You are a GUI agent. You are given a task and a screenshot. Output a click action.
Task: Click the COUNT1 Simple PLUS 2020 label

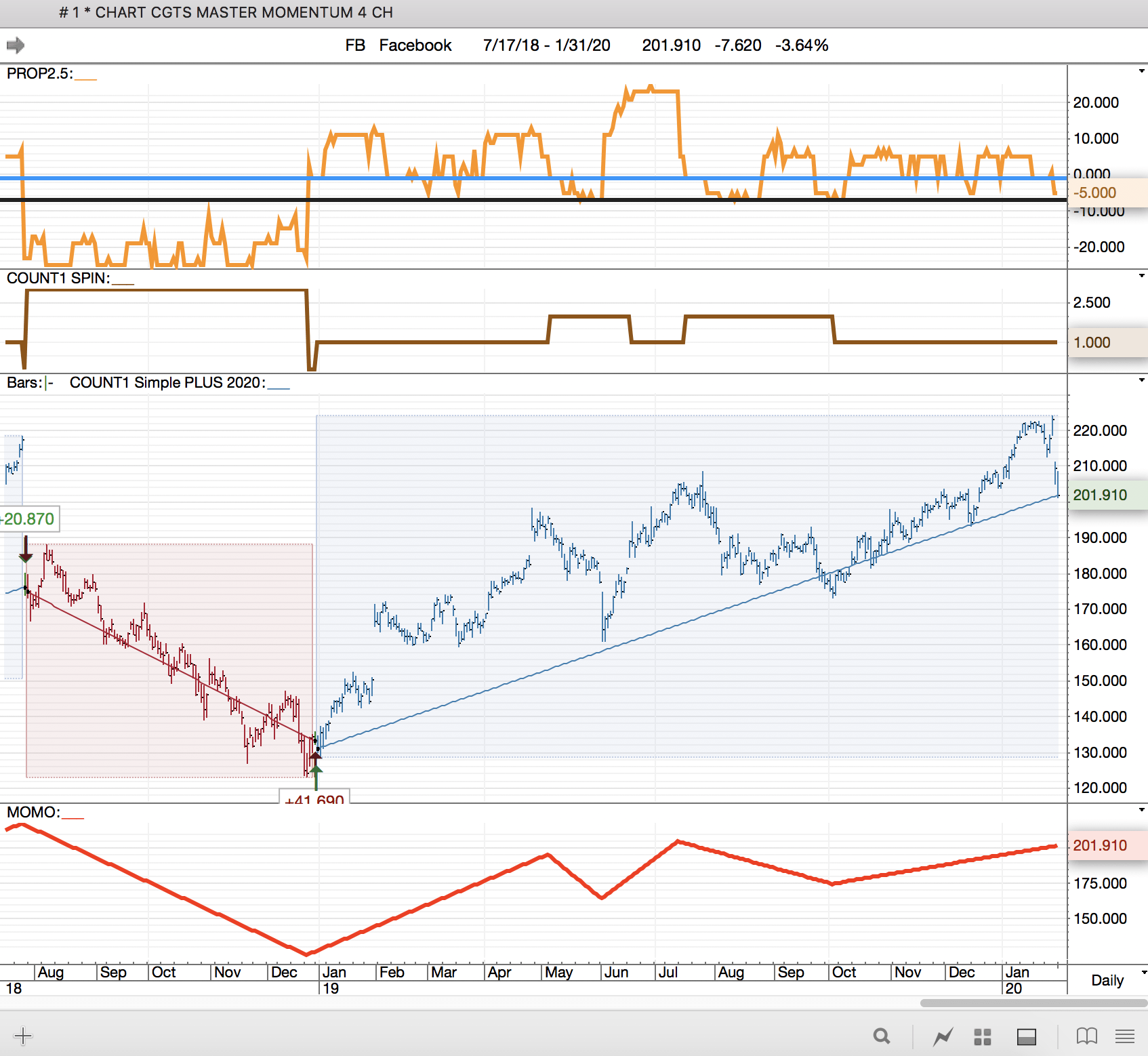point(167,382)
